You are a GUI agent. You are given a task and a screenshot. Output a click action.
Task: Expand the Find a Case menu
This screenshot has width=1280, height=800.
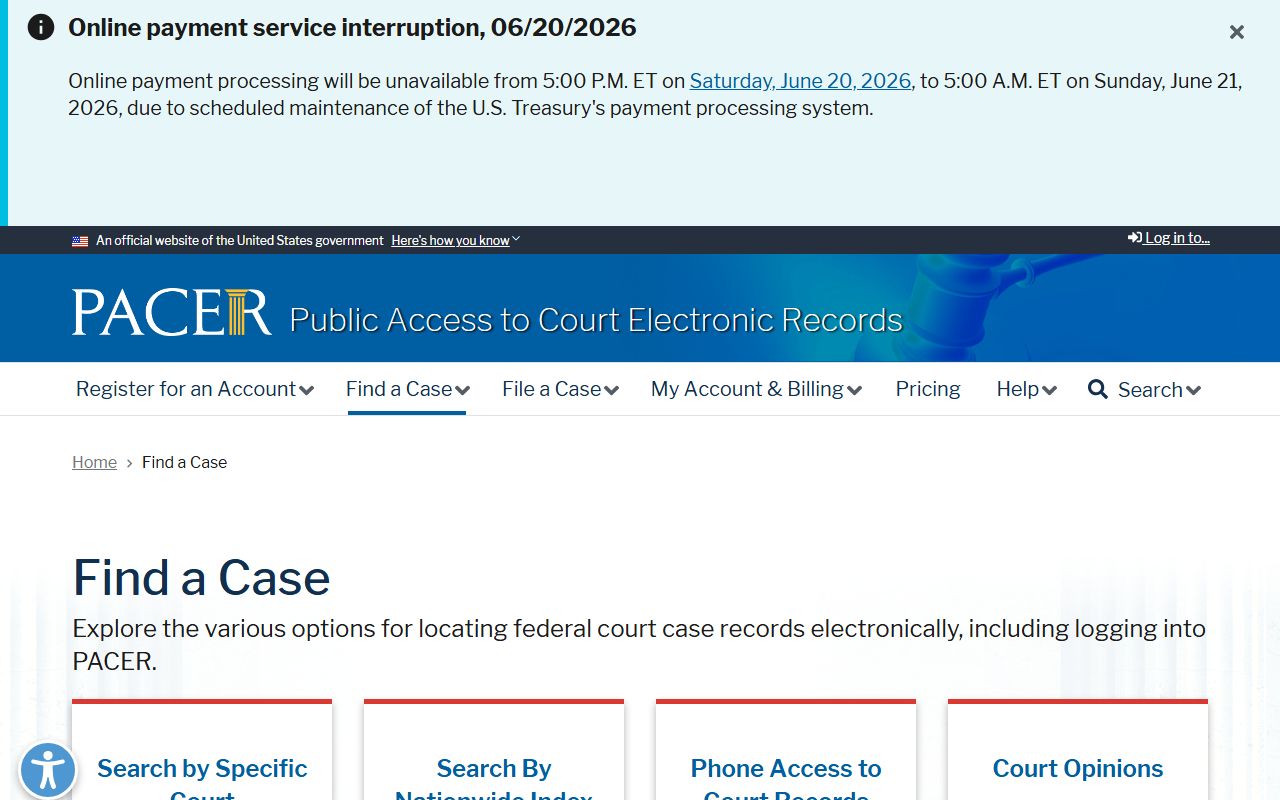(407, 389)
